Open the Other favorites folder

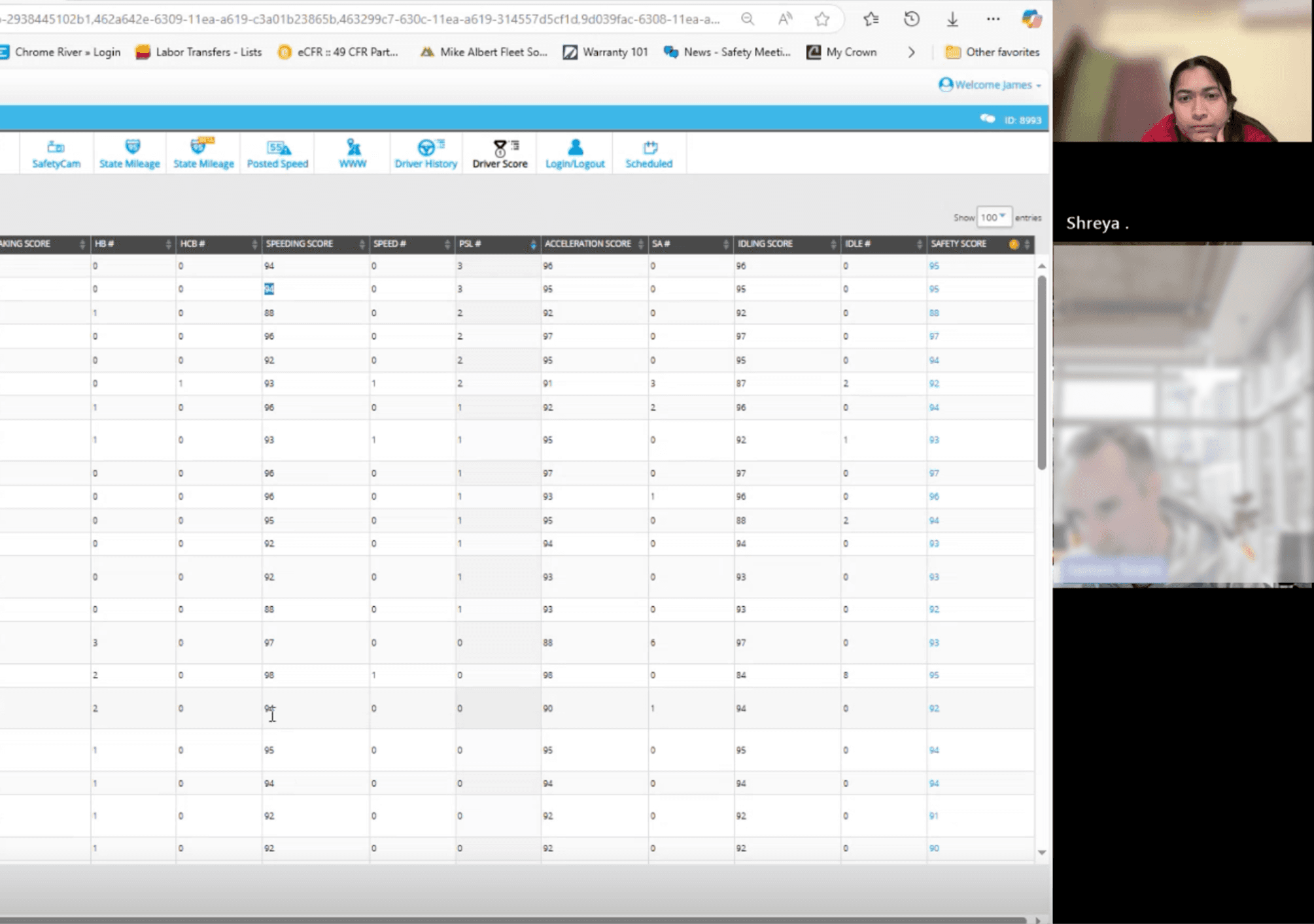tap(992, 52)
